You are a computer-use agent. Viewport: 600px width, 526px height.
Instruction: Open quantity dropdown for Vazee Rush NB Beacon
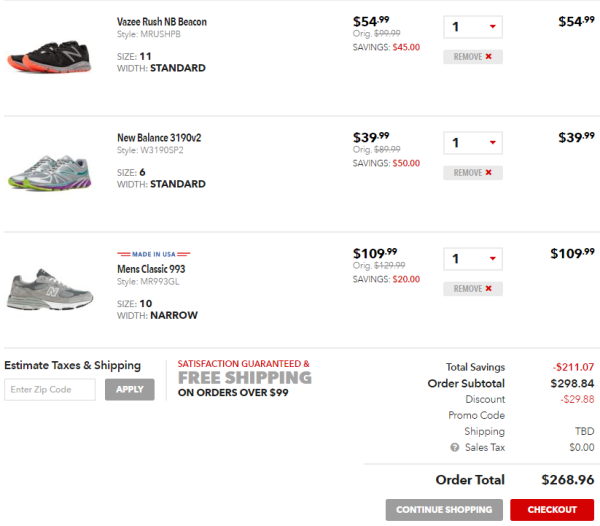click(473, 27)
